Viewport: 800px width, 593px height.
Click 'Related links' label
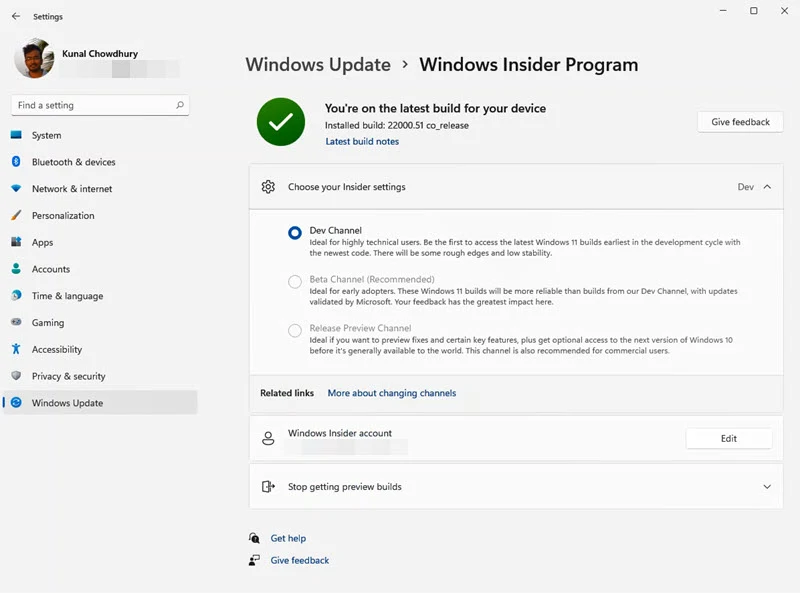(x=287, y=393)
